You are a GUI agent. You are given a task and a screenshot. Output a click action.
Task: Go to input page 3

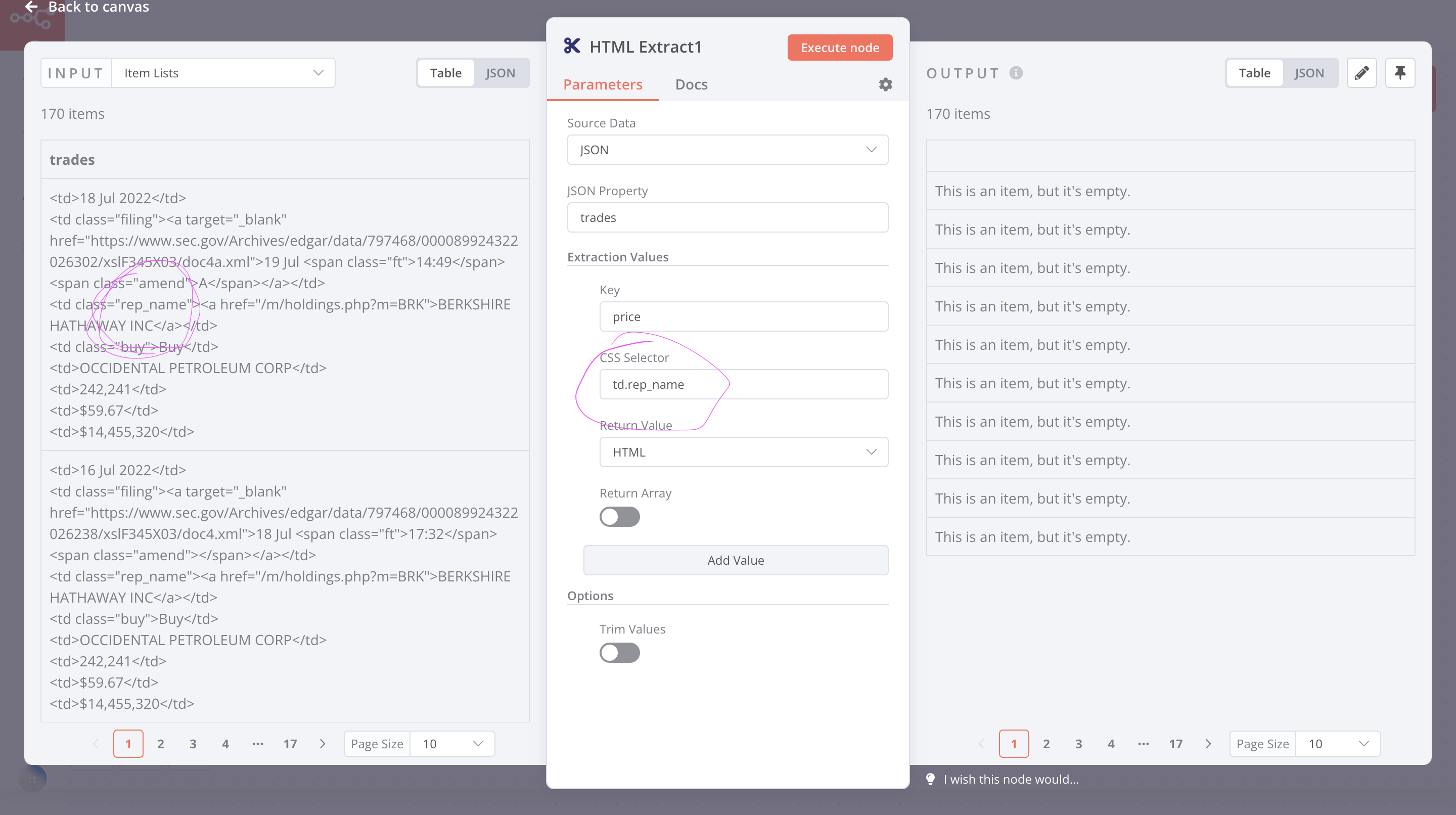click(193, 744)
